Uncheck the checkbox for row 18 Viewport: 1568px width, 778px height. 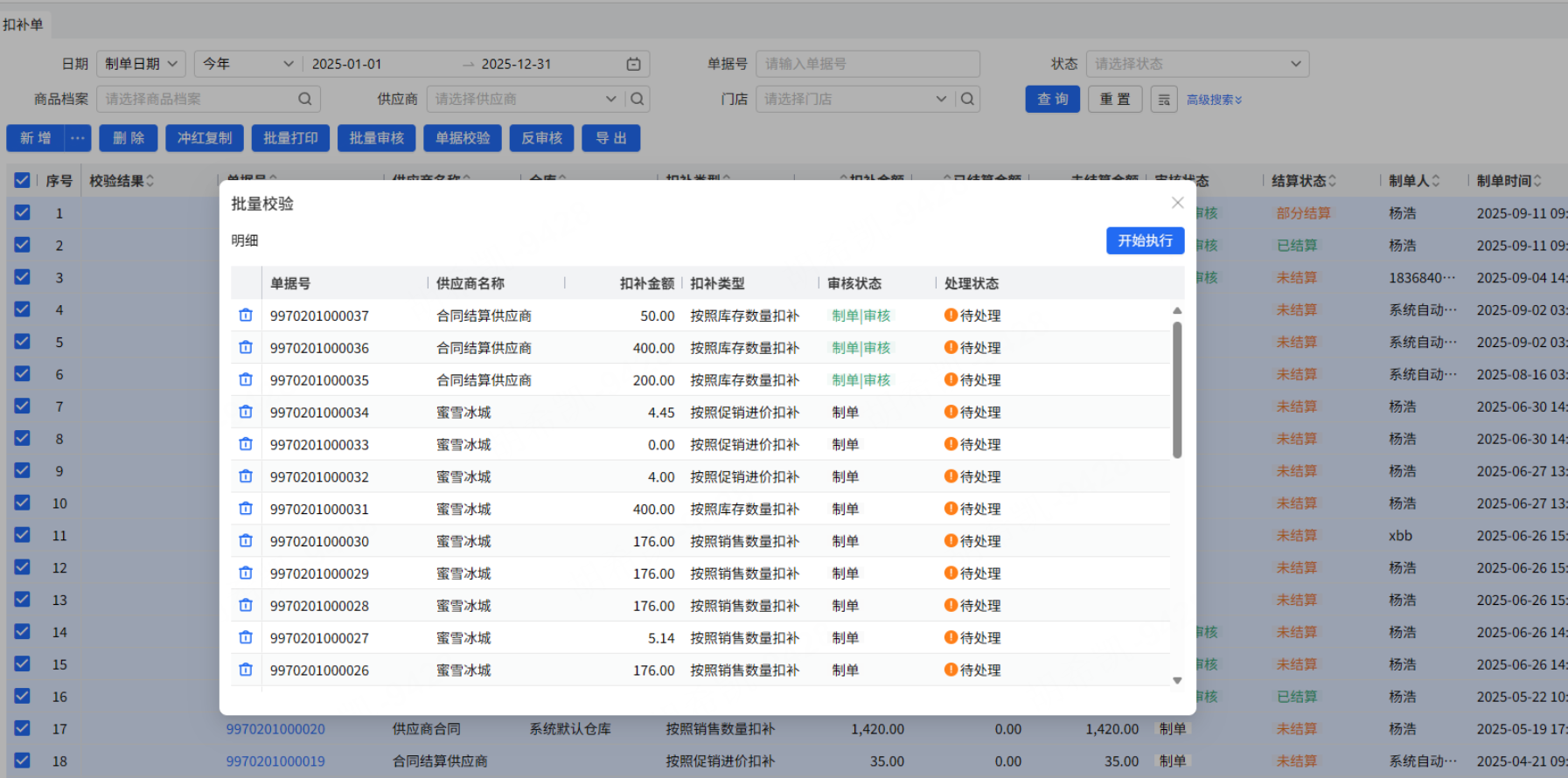pyautogui.click(x=22, y=761)
